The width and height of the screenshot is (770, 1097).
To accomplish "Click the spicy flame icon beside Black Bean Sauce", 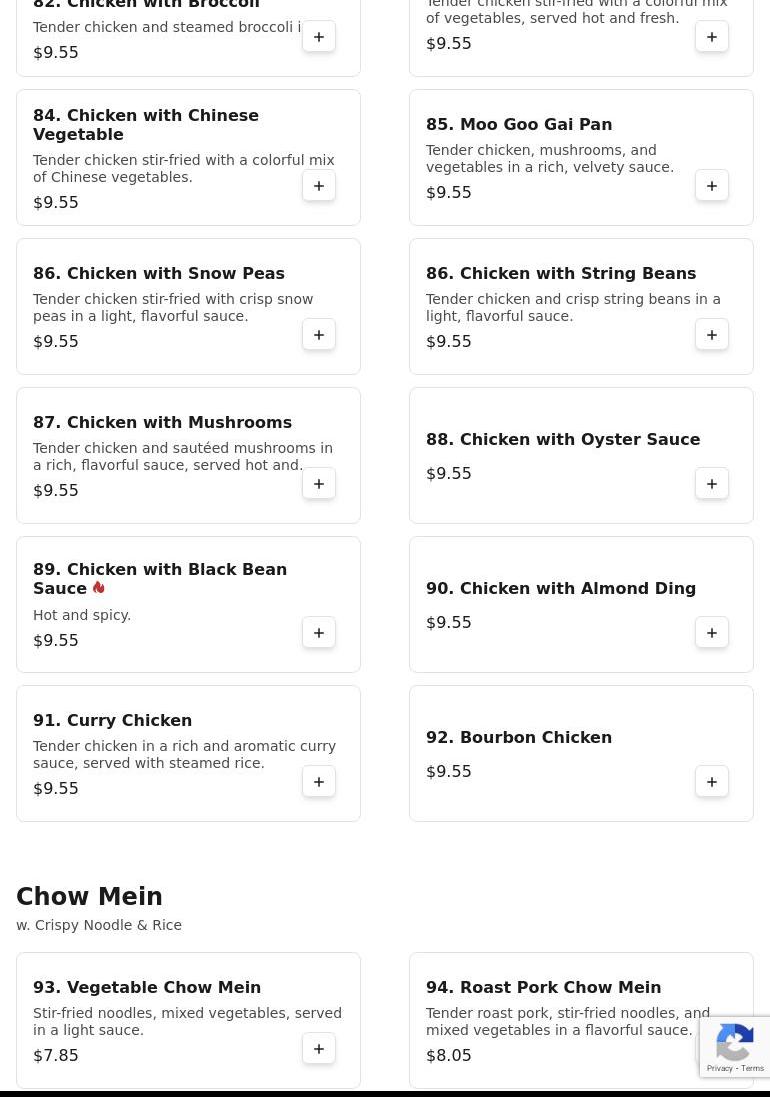I will click(98, 588).
